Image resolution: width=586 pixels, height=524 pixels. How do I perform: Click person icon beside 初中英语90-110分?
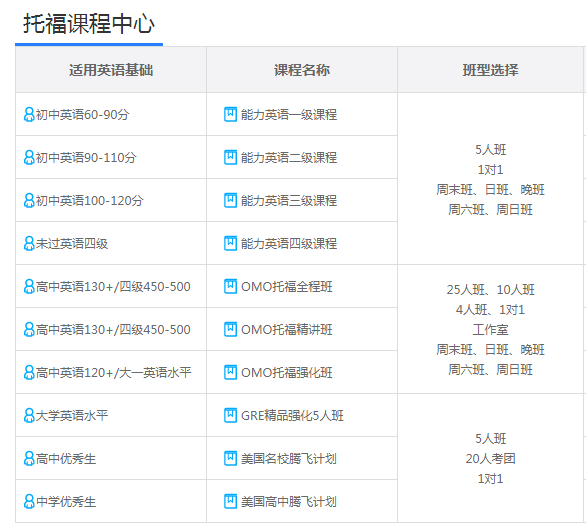[x=29, y=157]
